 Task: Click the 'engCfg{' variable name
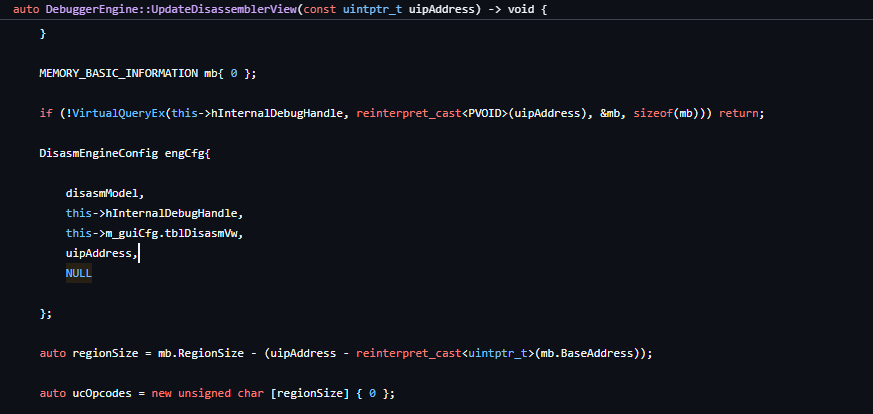[x=188, y=154]
